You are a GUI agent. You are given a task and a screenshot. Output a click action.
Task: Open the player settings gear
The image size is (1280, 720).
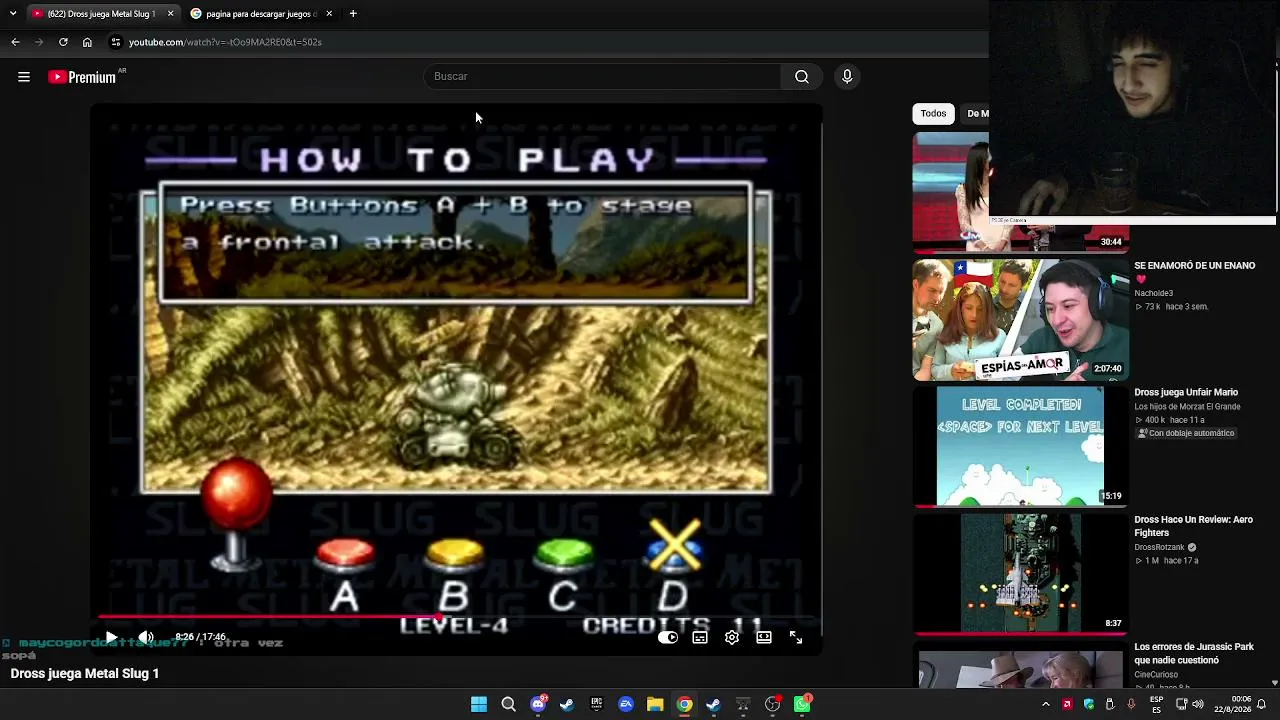coord(732,637)
